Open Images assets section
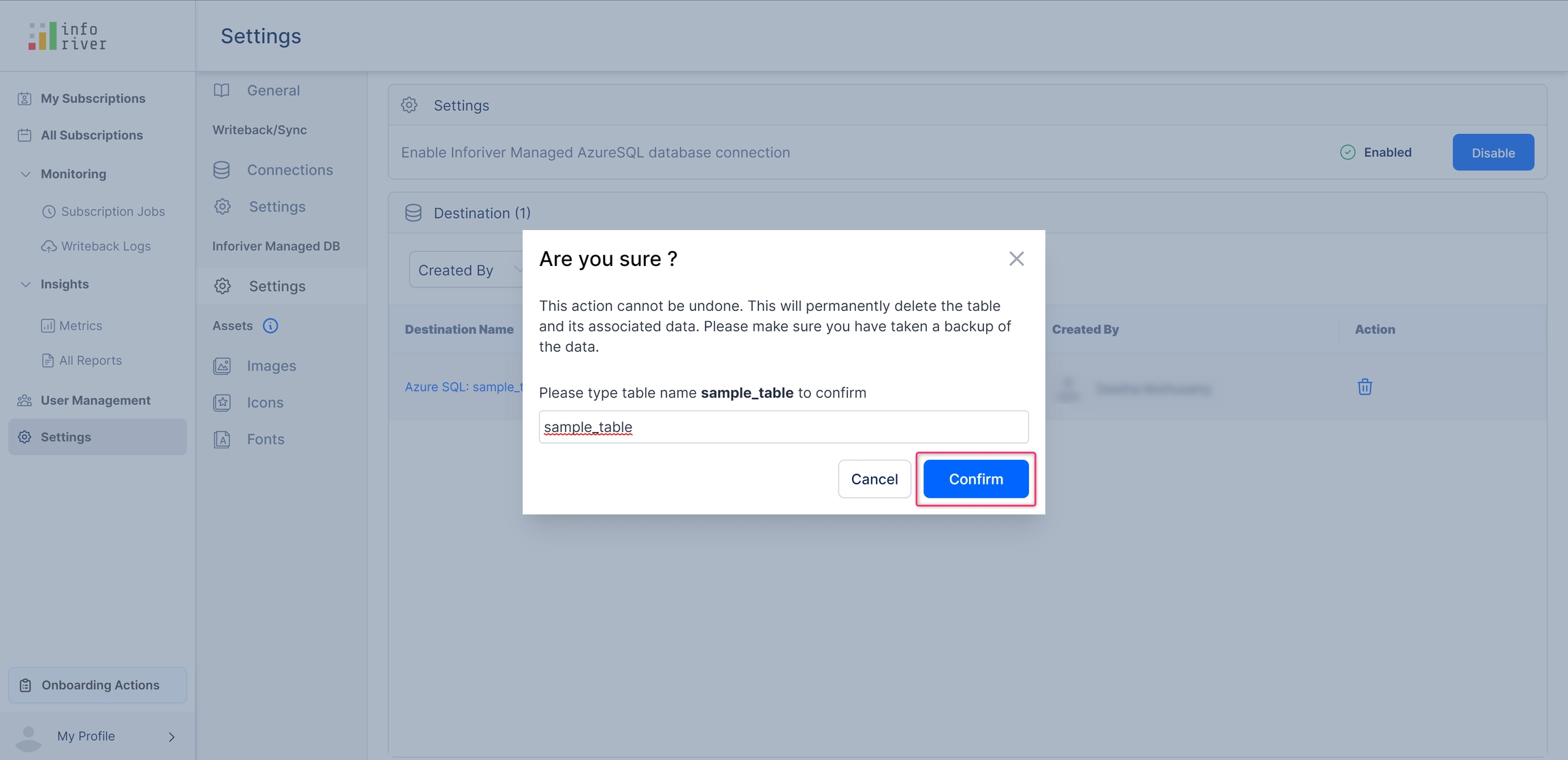 point(271,366)
